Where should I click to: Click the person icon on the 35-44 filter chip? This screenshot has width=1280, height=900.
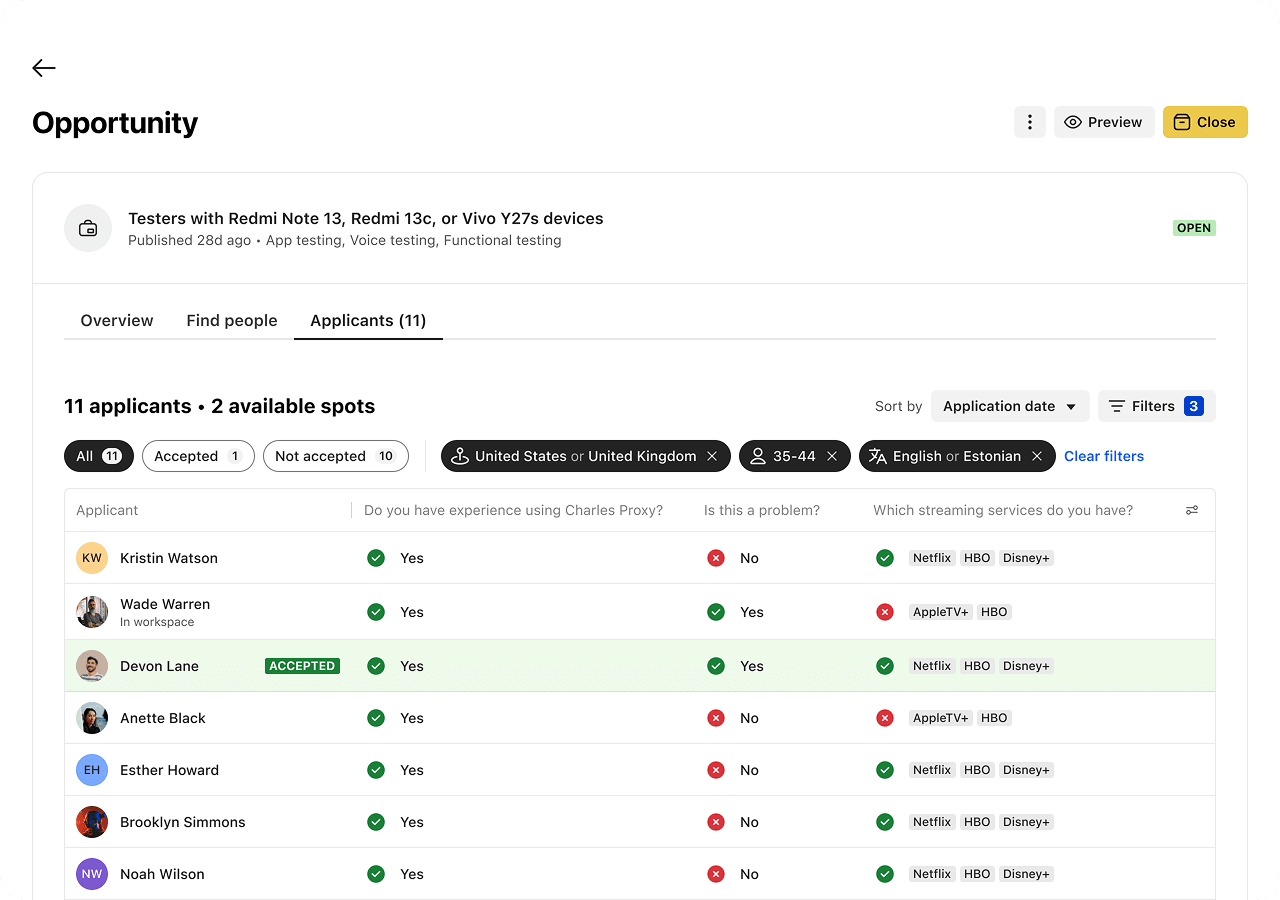758,456
